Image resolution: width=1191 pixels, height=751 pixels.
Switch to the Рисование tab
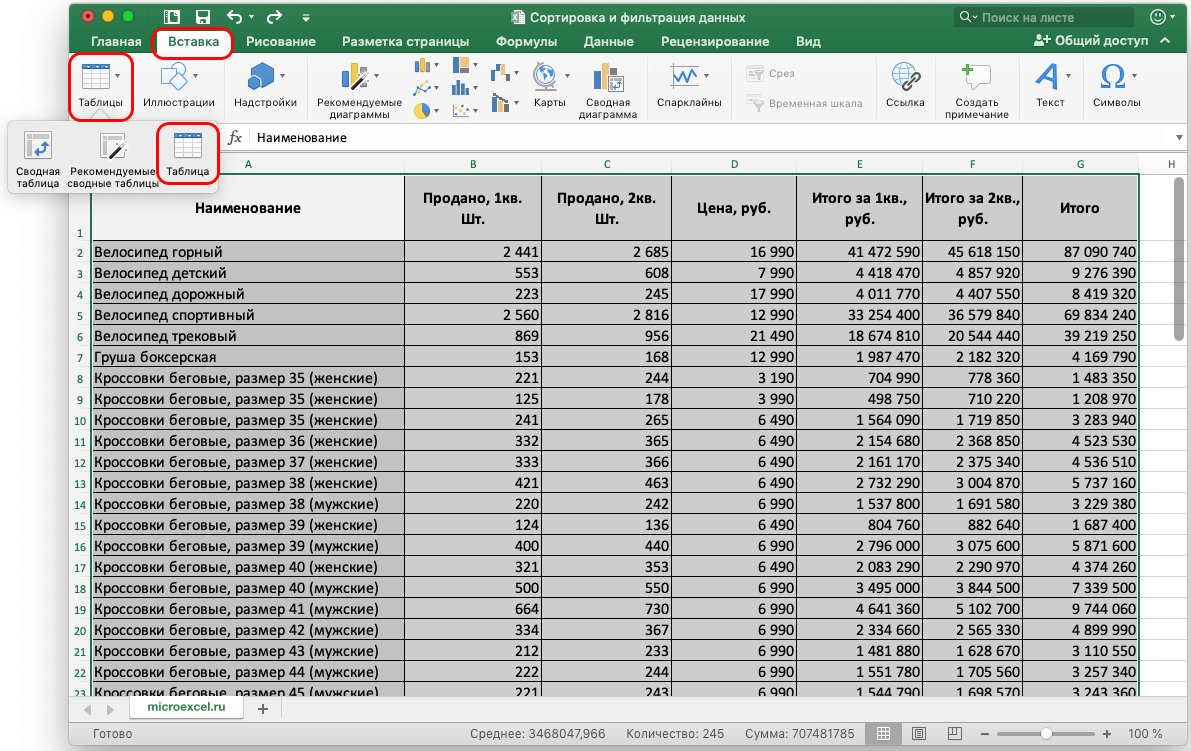pyautogui.click(x=280, y=41)
